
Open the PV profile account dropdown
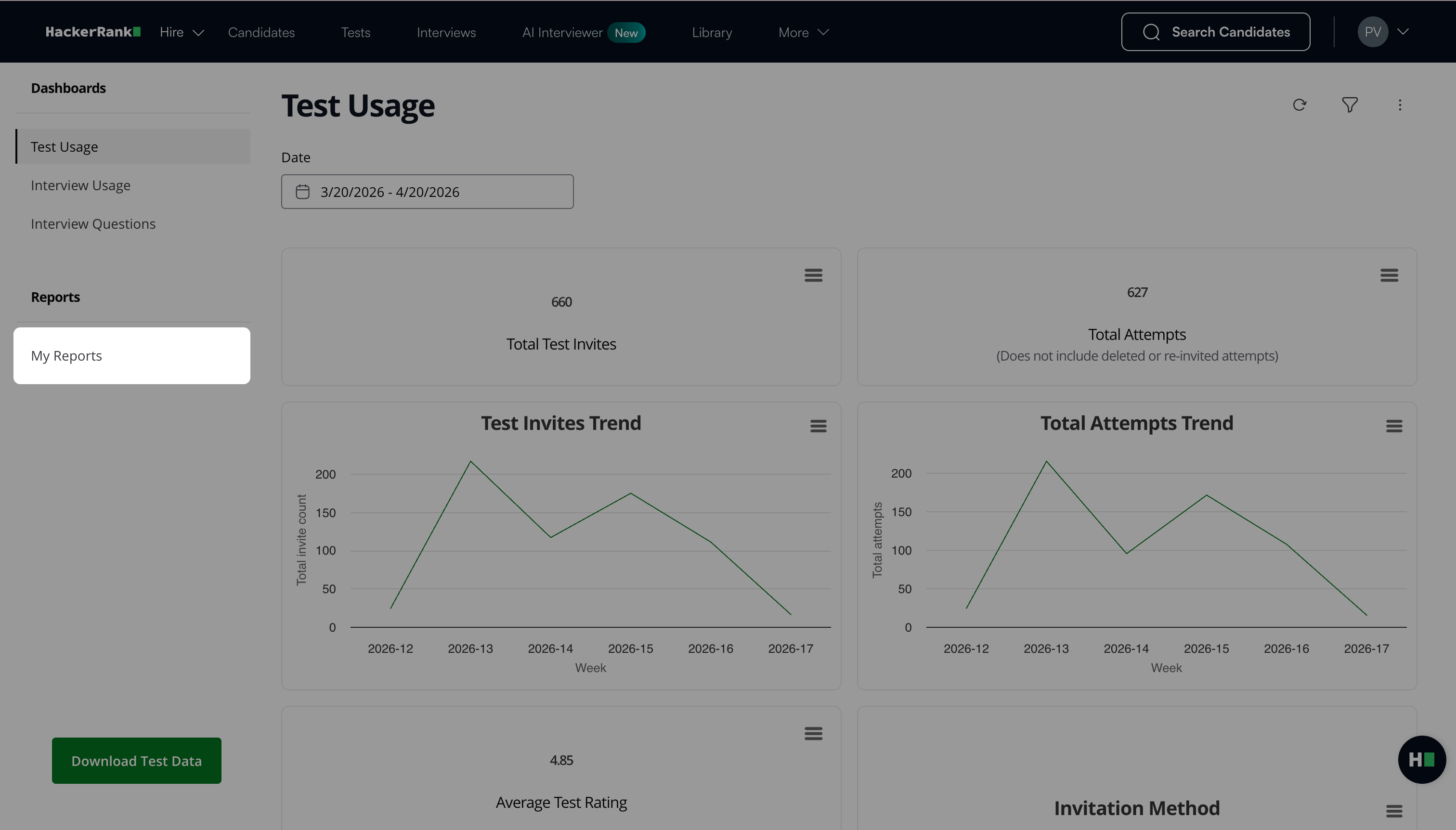pyautogui.click(x=1384, y=32)
